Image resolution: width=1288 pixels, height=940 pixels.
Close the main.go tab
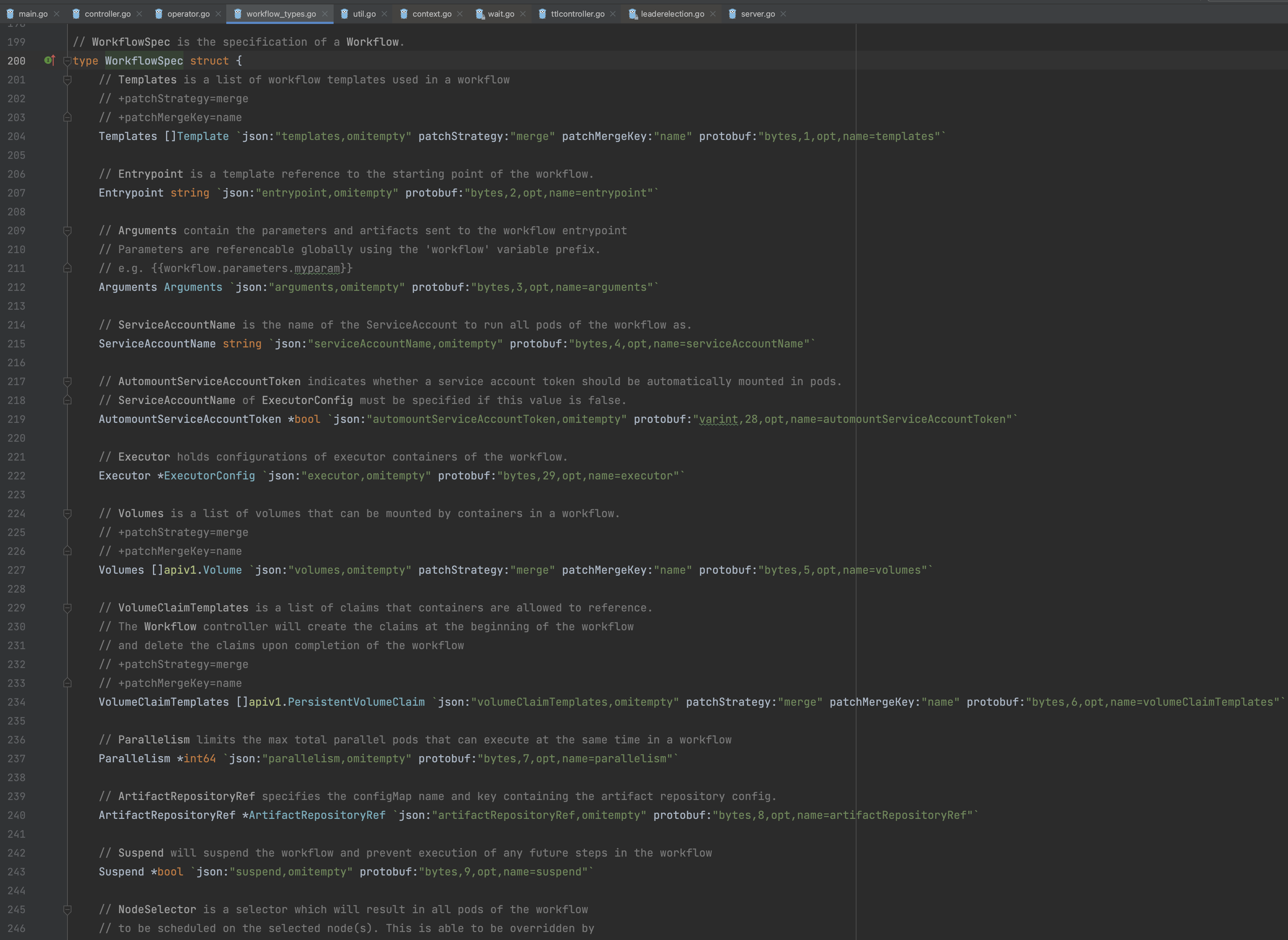(56, 14)
